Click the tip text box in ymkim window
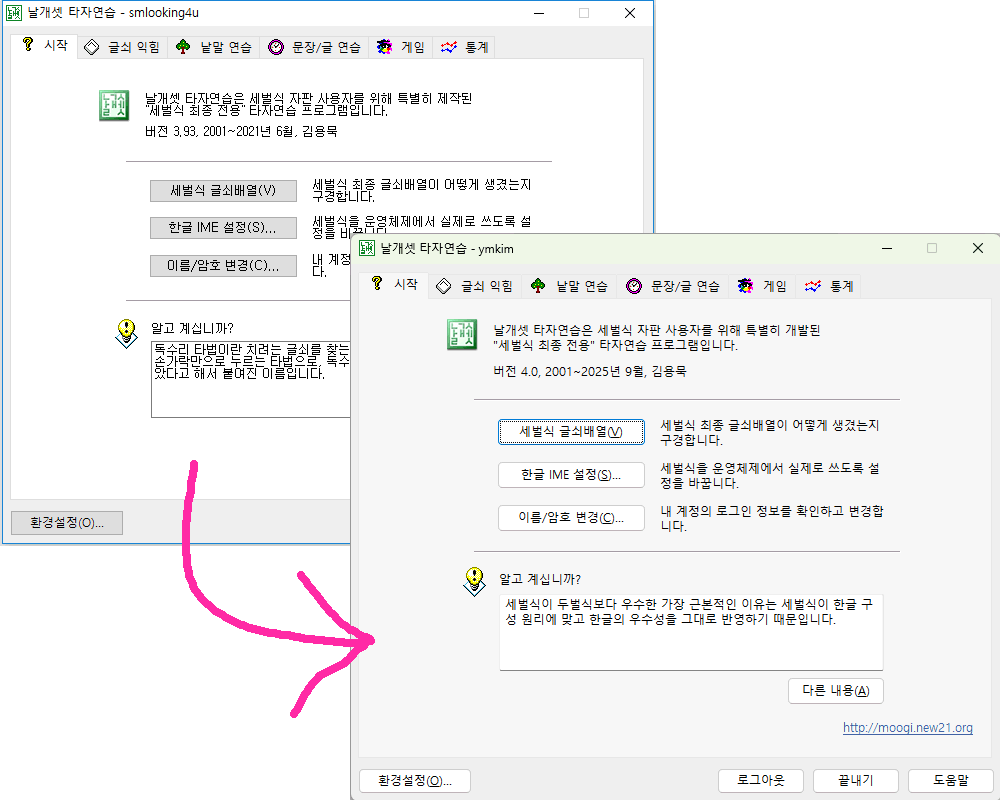 coord(691,632)
